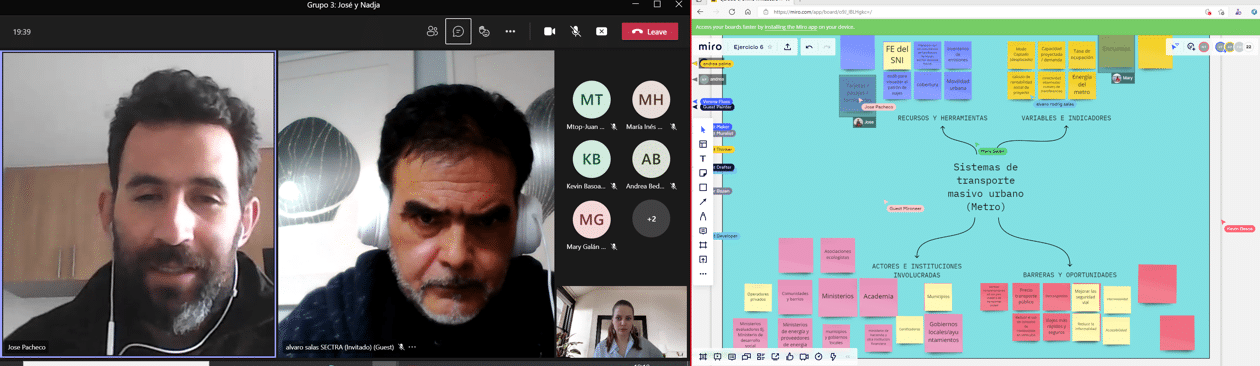Select the Text tool in Miro
Viewport: 1260px width, 366px height.
point(703,158)
